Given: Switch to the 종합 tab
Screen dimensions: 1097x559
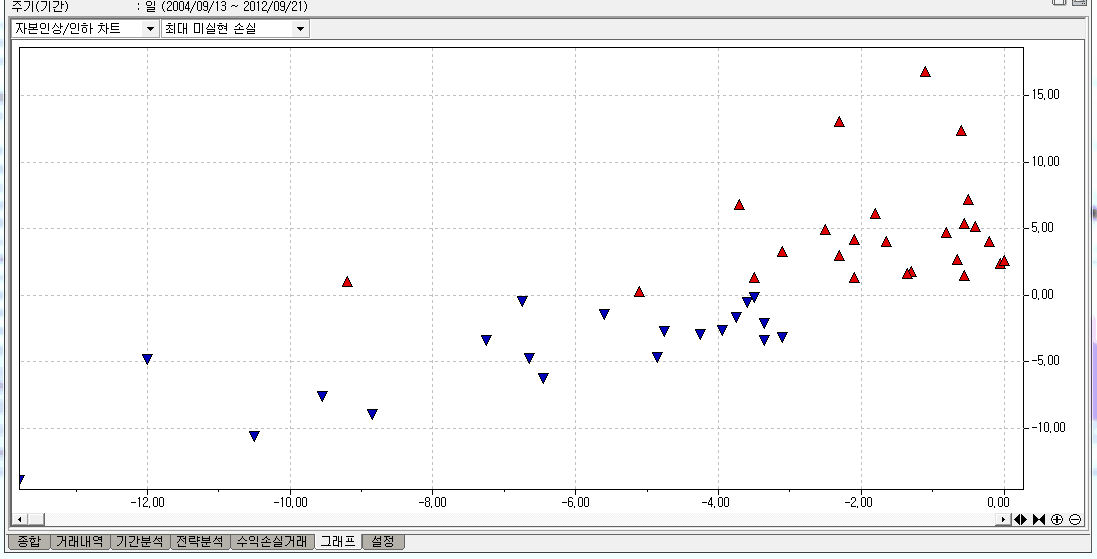Looking at the screenshot, I should (x=30, y=542).
